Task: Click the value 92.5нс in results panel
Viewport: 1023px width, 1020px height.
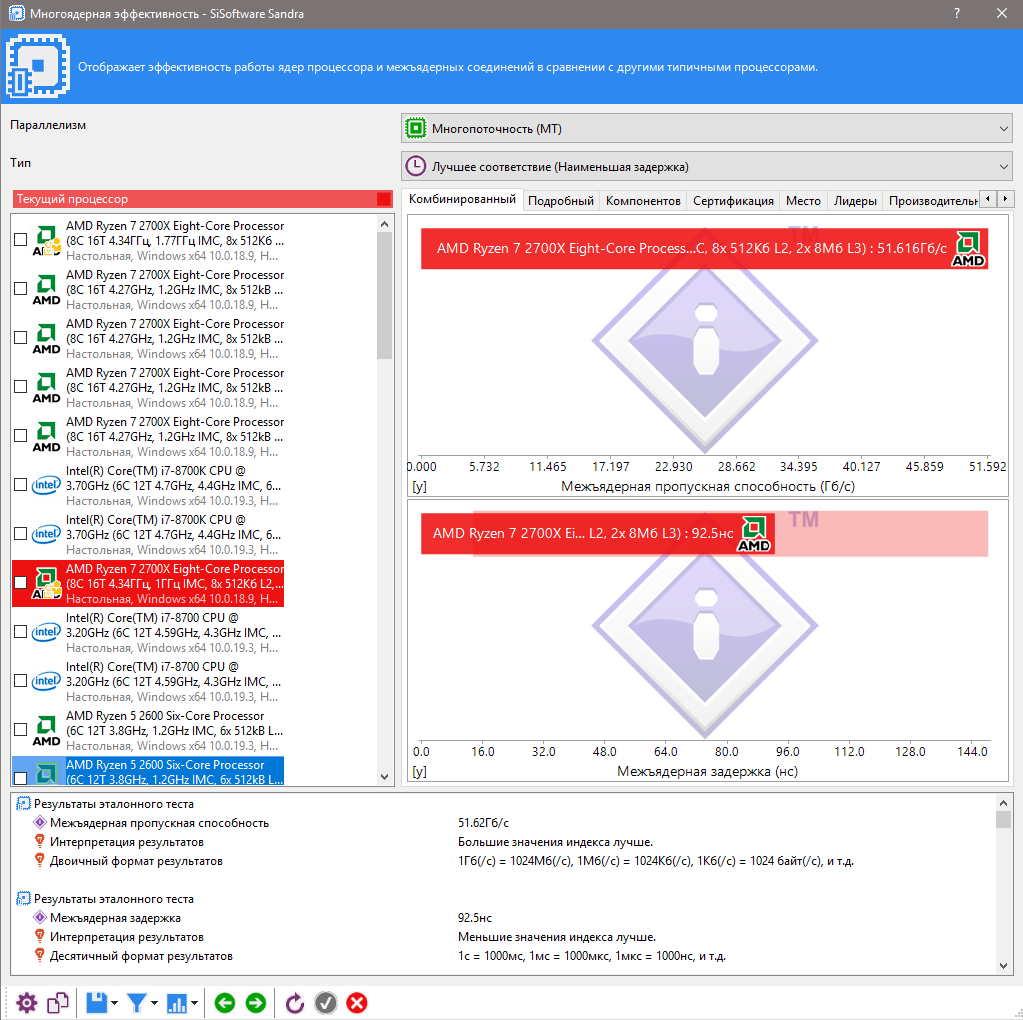Action: (x=475, y=918)
